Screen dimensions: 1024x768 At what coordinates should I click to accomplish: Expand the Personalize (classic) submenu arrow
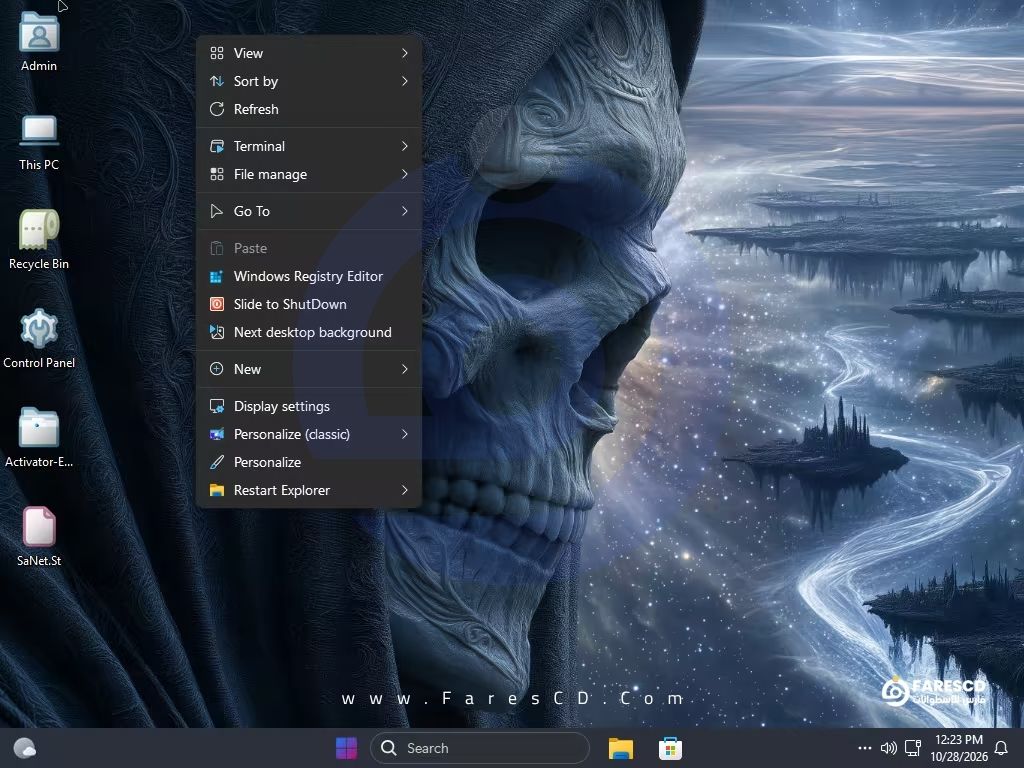point(405,434)
